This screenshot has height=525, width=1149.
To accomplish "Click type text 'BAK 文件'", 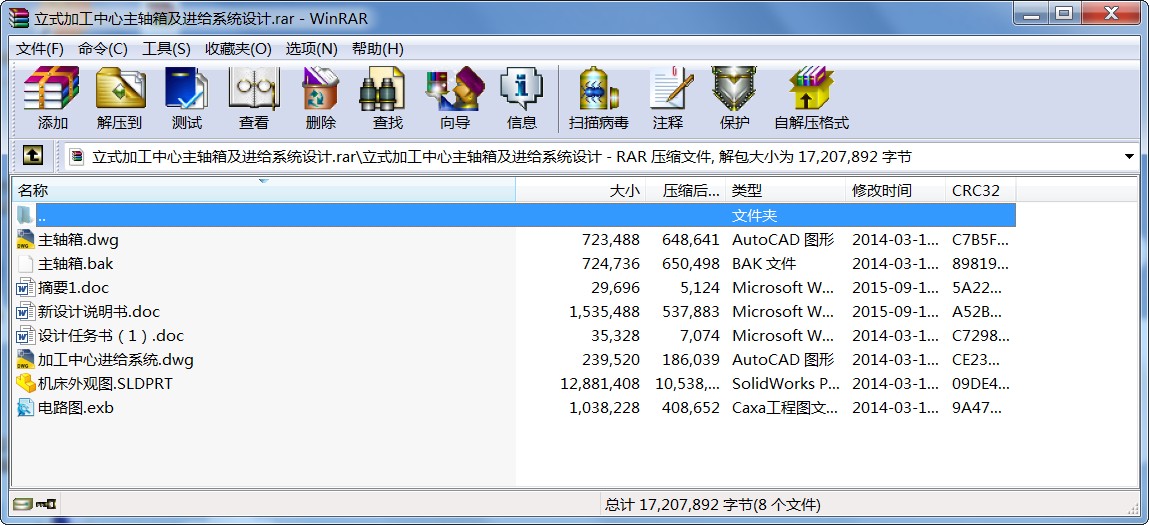I will click(764, 264).
